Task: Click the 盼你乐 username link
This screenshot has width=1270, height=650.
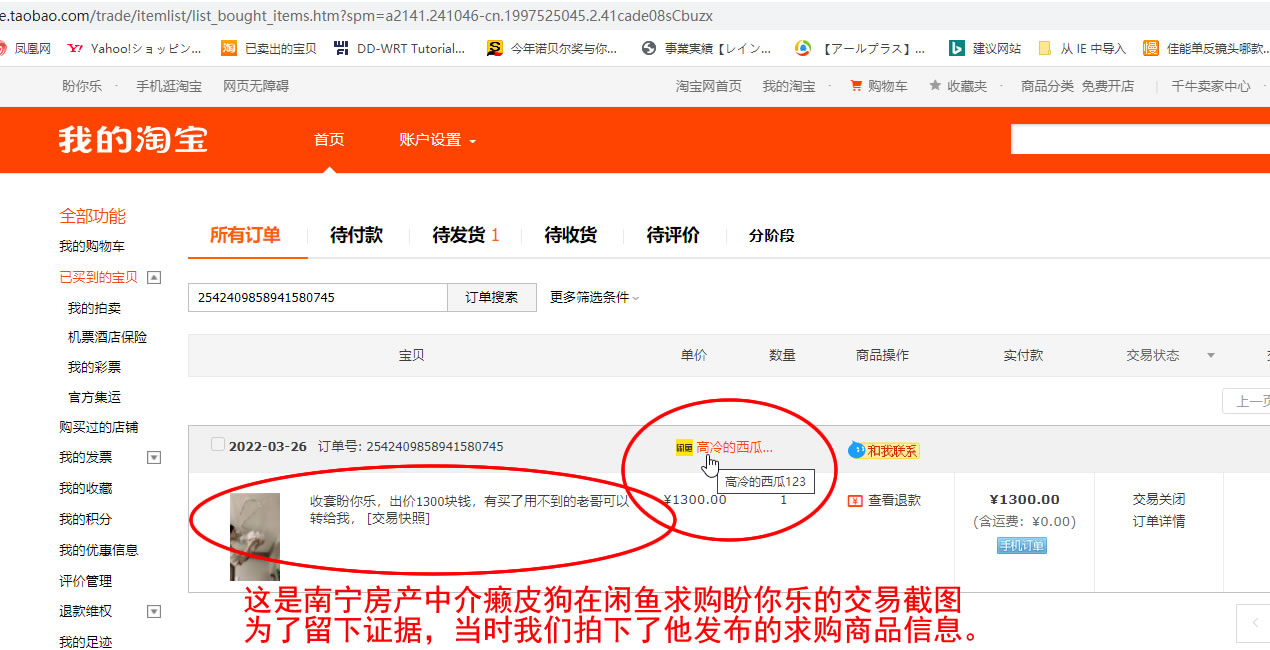Action: [x=82, y=86]
